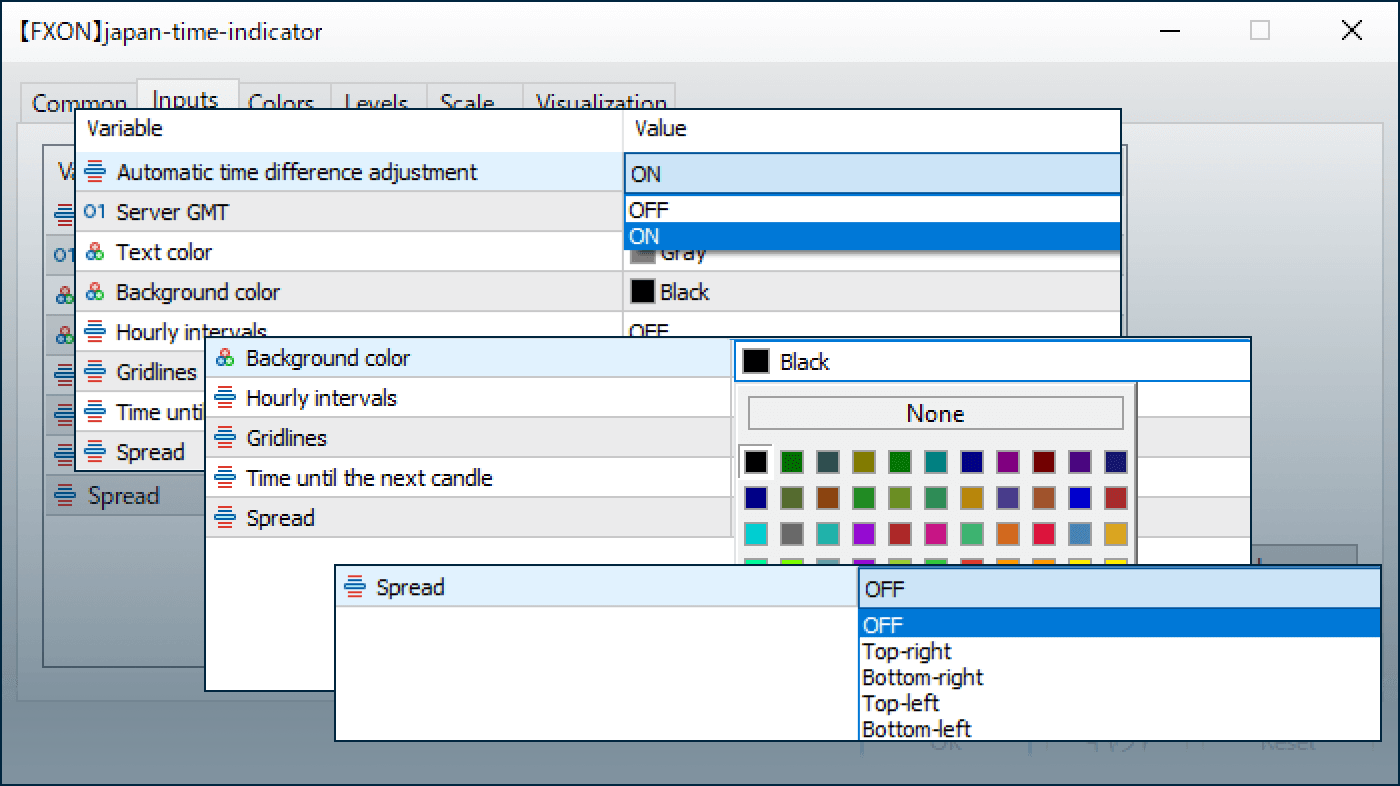Select Bottom-right in the Spread list
The height and width of the screenshot is (786, 1400).
click(1119, 677)
